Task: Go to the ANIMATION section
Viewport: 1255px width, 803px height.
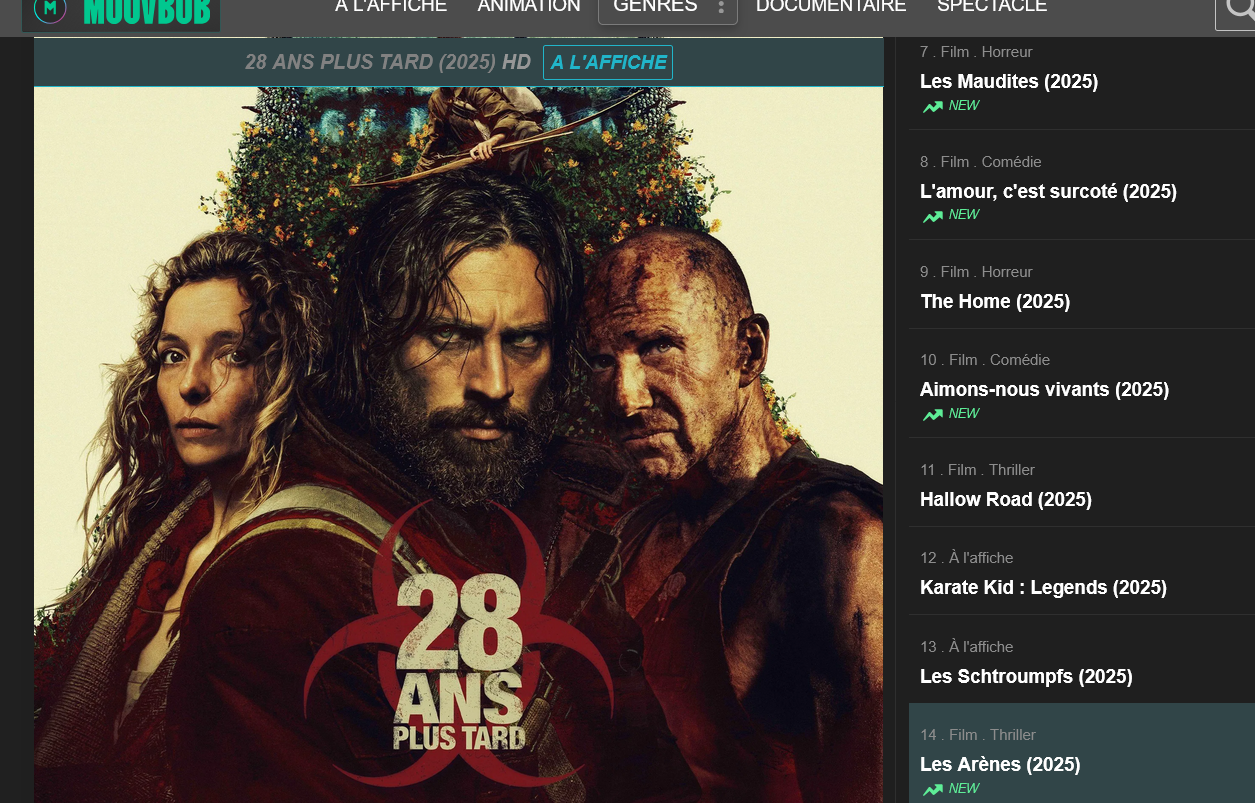Action: [x=529, y=7]
